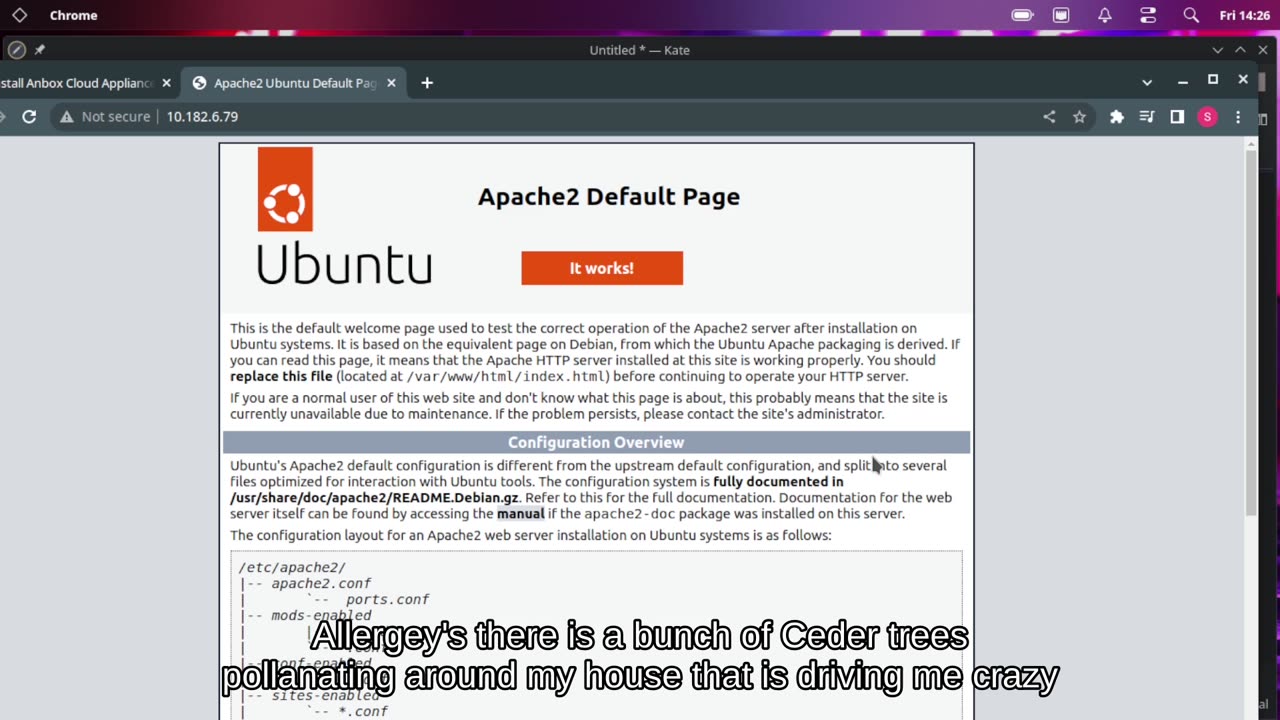Open the Extensions puzzle icon

(1117, 117)
